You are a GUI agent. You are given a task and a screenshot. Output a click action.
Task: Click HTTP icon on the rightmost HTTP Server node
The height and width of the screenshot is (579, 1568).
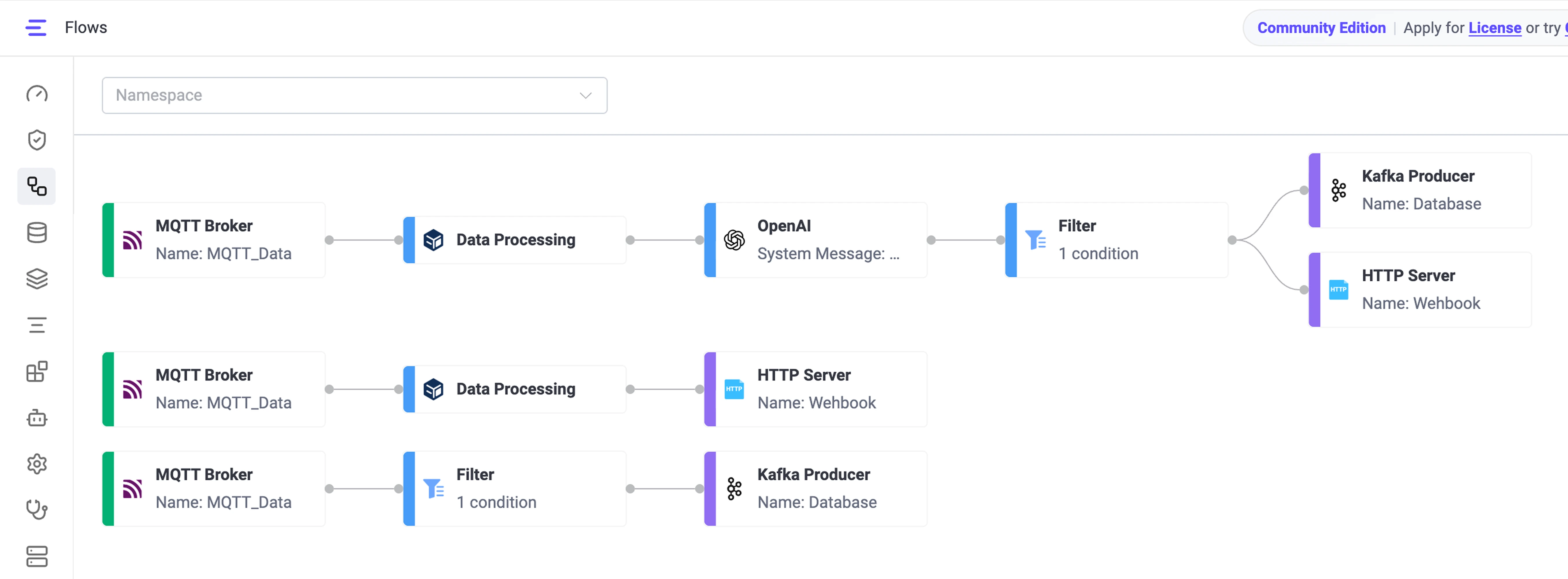pos(1339,289)
